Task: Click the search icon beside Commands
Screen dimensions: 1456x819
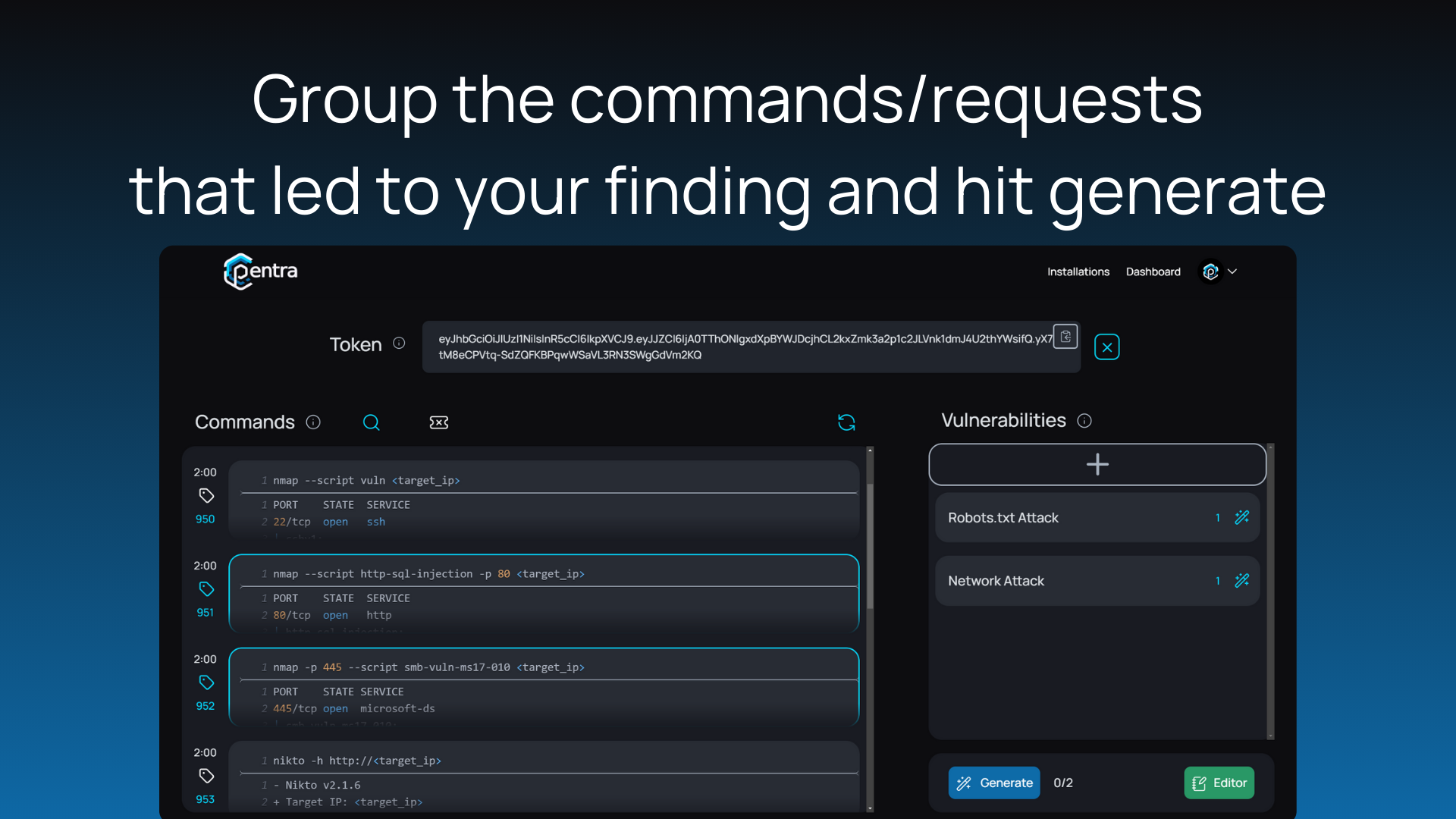Action: click(371, 422)
